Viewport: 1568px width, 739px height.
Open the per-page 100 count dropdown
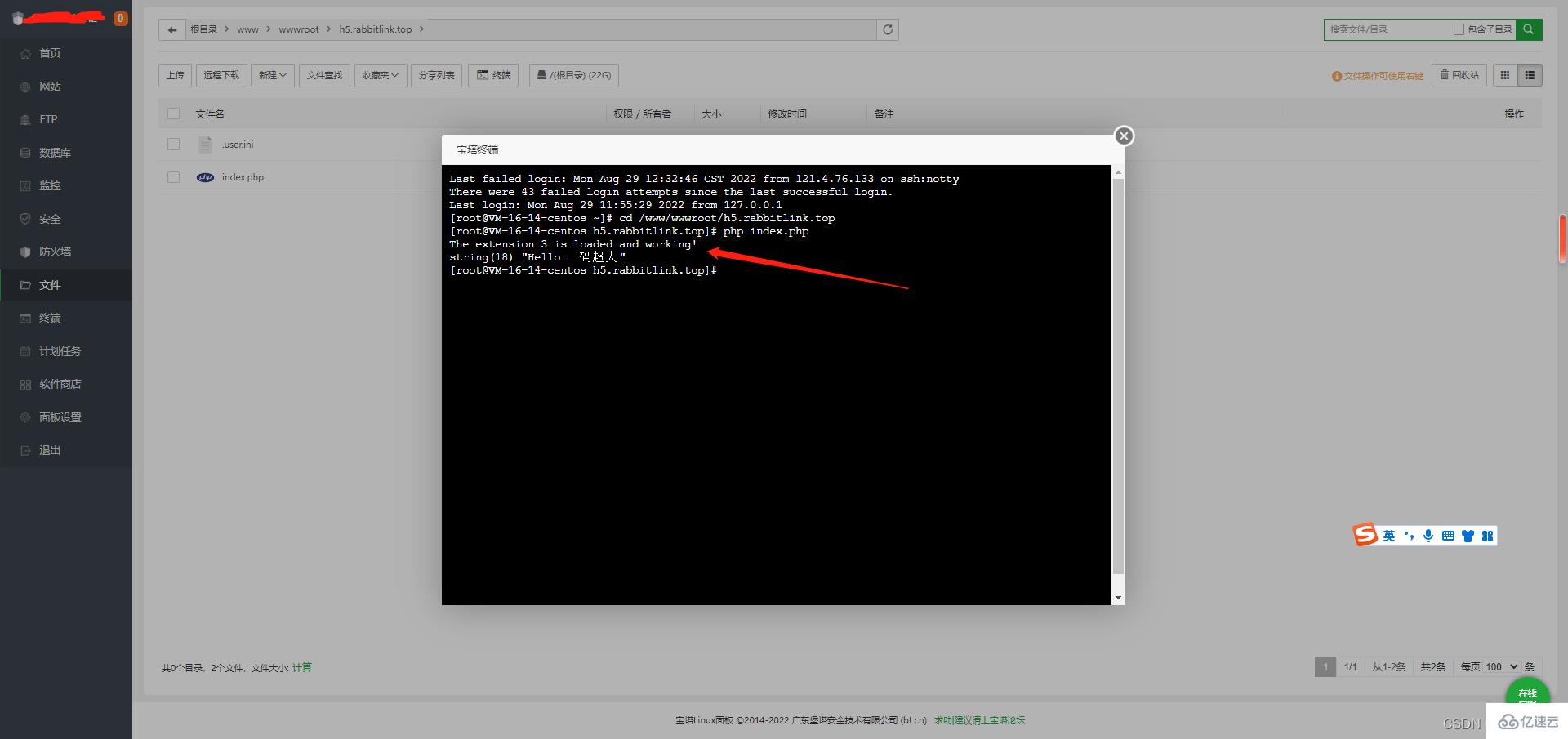pos(1502,666)
